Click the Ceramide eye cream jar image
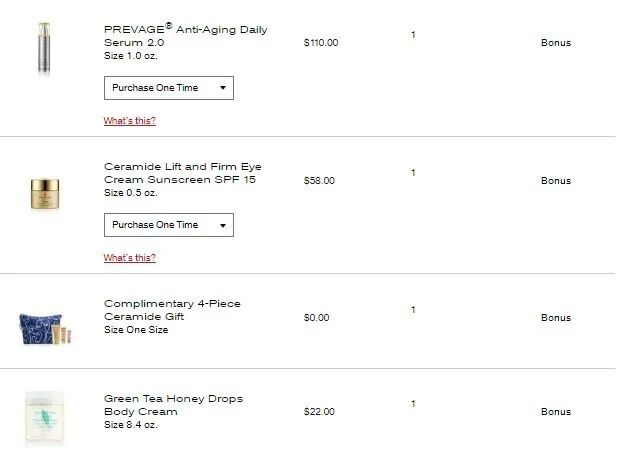Screen dimensions: 622x461 coord(46,193)
